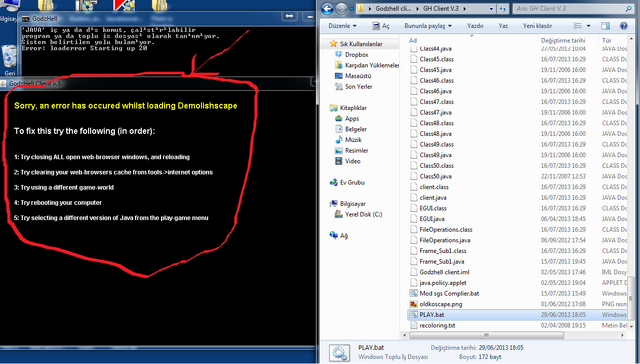640x364 pixels.
Task: Select the file client.java
Action: point(433,197)
